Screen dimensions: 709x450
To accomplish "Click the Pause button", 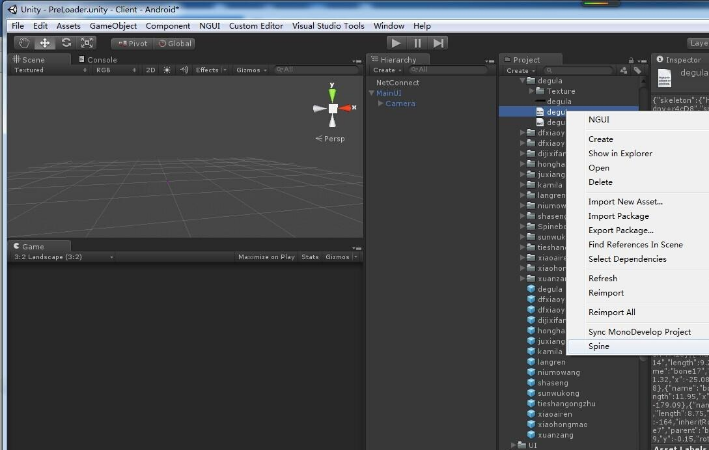I will 417,43.
